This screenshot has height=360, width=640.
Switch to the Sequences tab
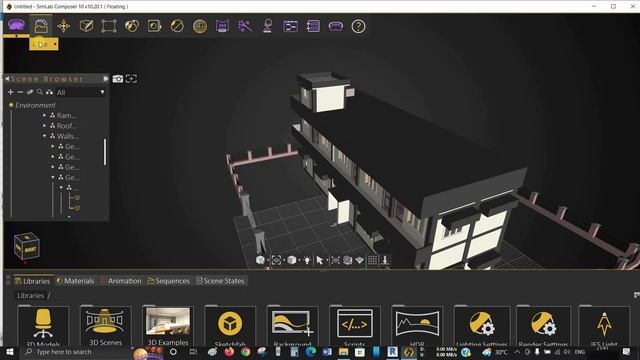pos(168,281)
